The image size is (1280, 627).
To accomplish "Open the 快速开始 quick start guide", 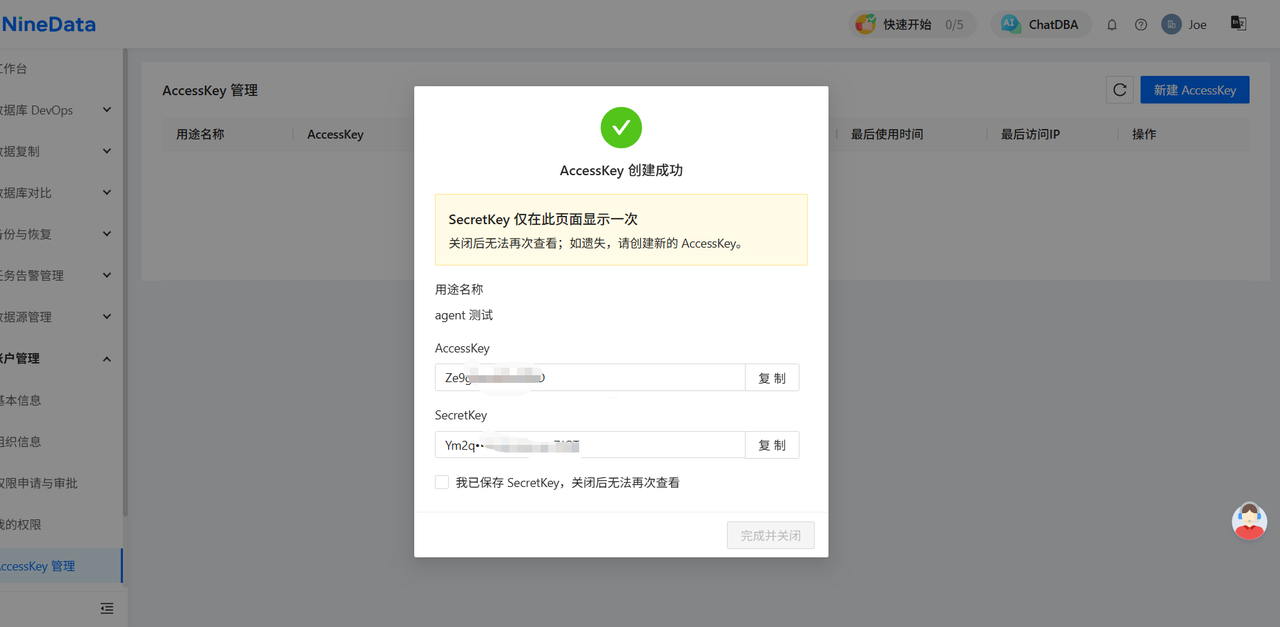I will pos(912,24).
